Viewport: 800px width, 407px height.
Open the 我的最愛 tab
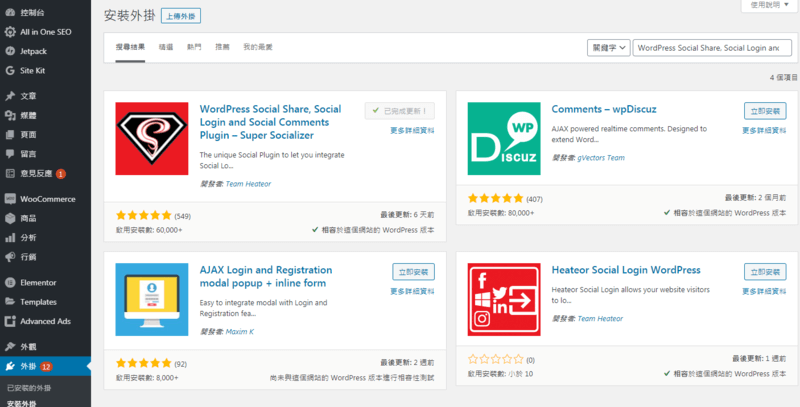[x=258, y=47]
